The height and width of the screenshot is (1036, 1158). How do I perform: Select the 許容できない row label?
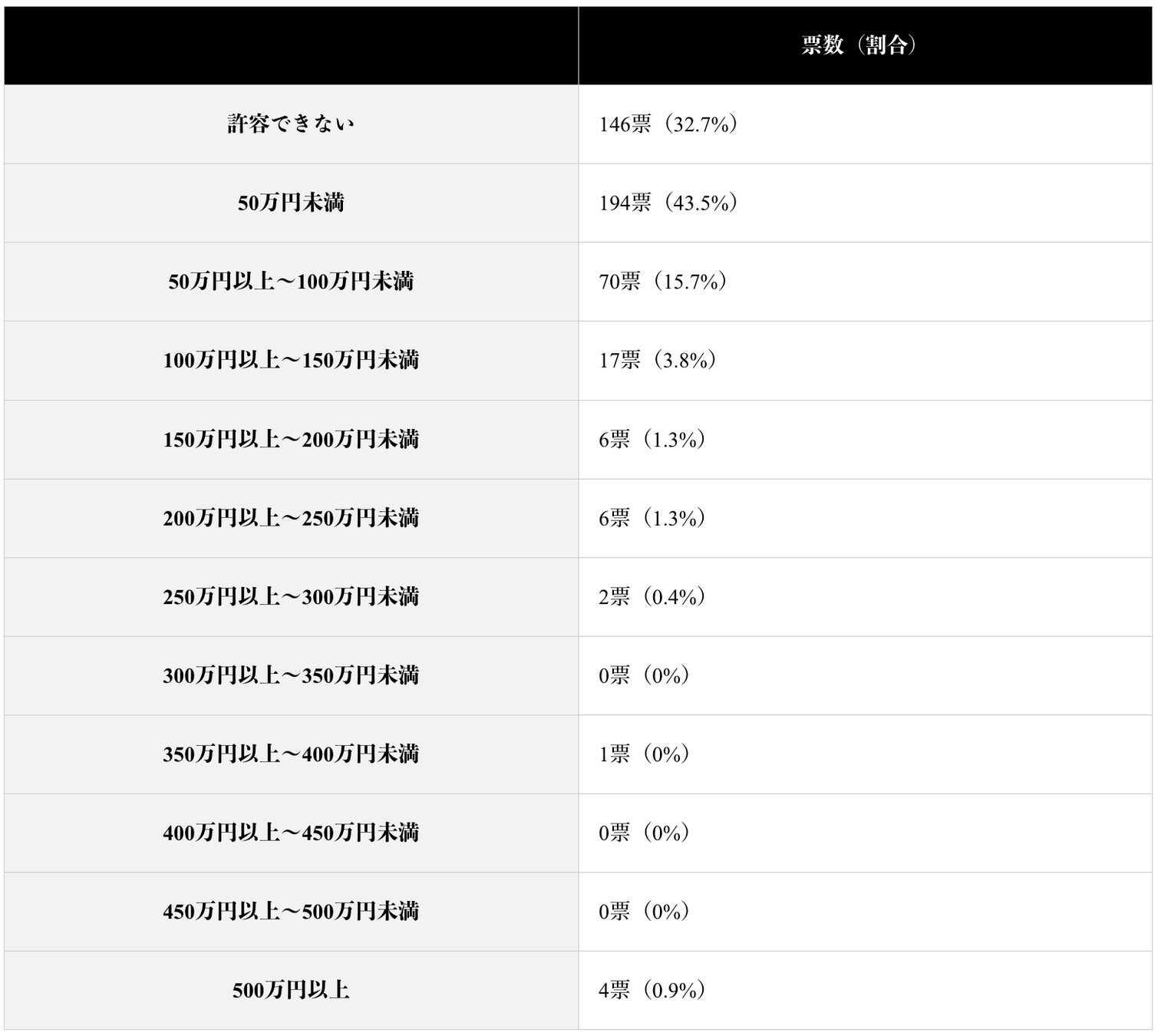pyautogui.click(x=291, y=124)
